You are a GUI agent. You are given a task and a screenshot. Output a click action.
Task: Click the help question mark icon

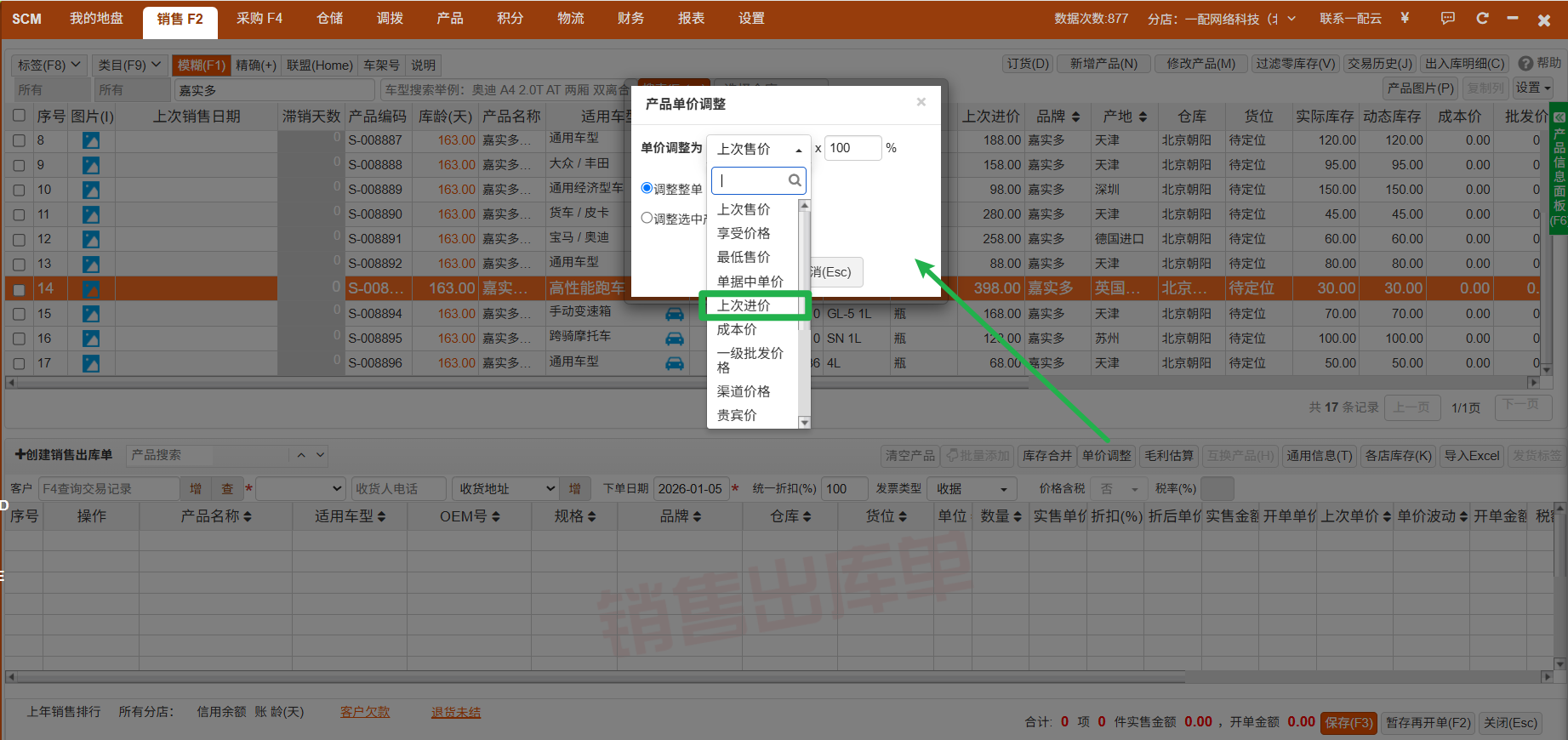tap(1525, 64)
